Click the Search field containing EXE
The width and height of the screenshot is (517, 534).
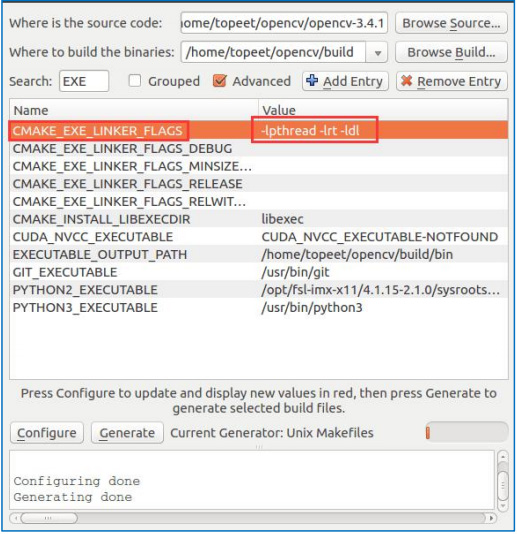click(x=84, y=81)
